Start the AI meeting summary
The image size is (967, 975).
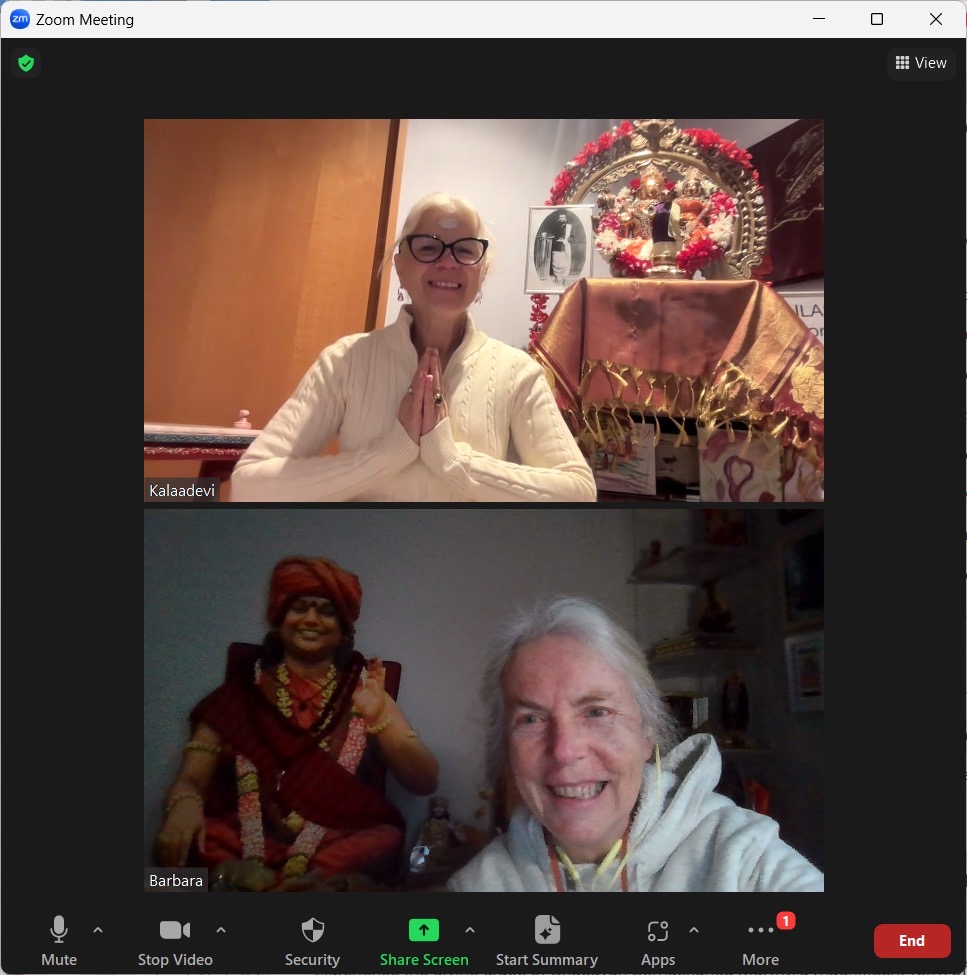546,941
